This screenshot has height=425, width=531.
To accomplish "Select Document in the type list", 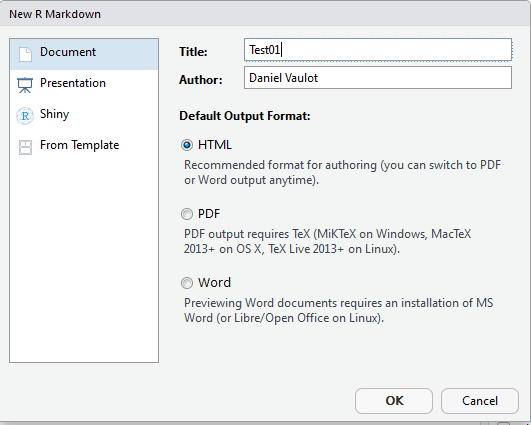I will (x=84, y=54).
